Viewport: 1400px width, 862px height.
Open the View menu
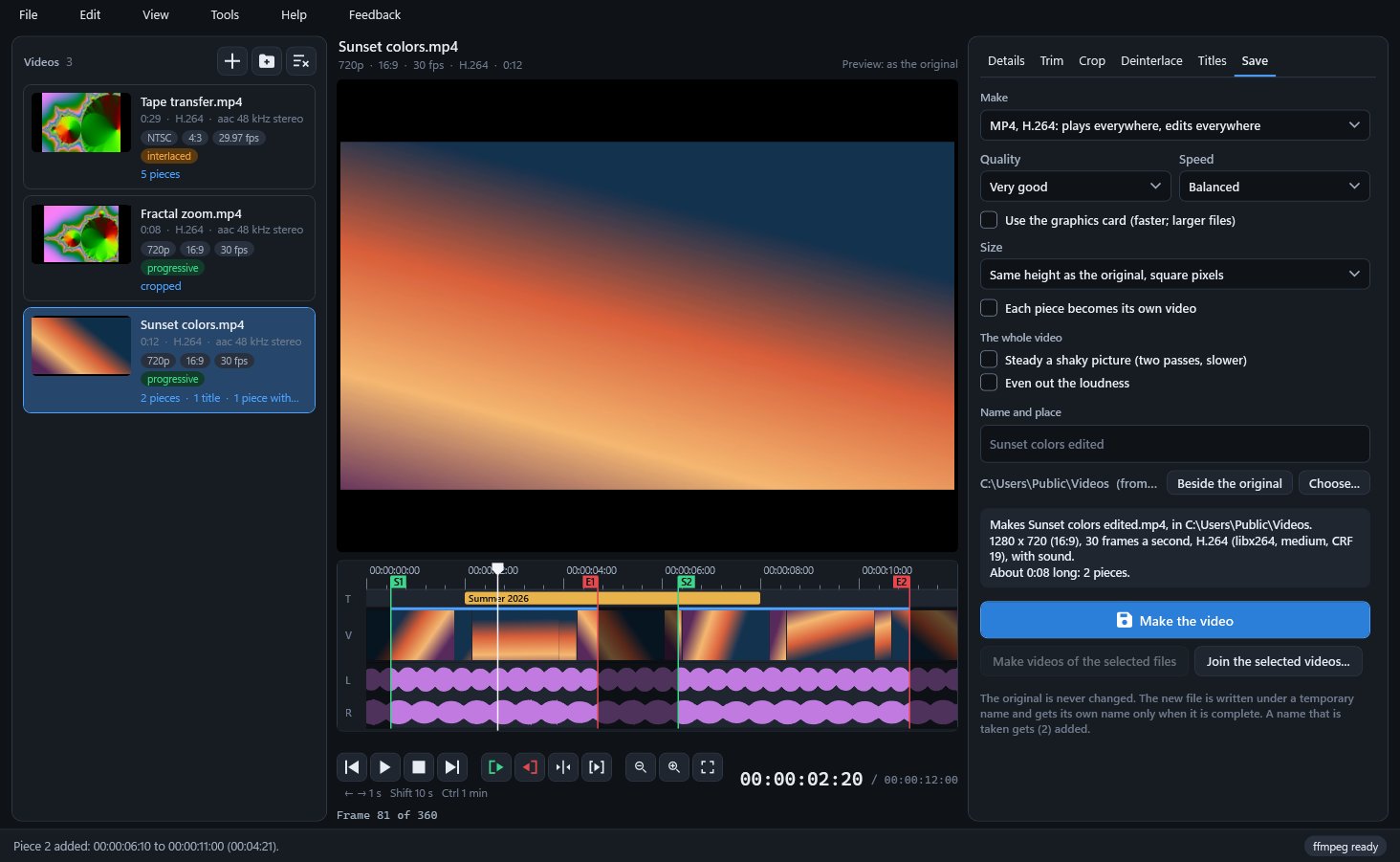click(x=156, y=14)
